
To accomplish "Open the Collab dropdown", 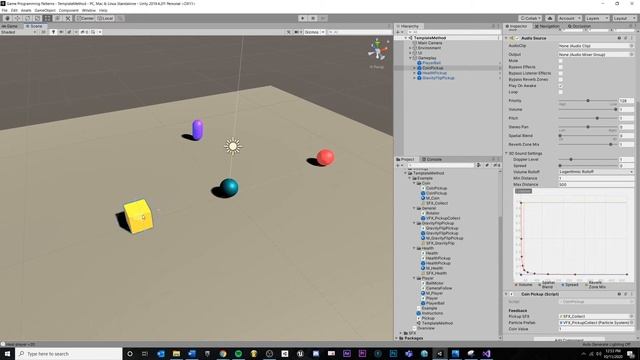I will [x=530, y=18].
